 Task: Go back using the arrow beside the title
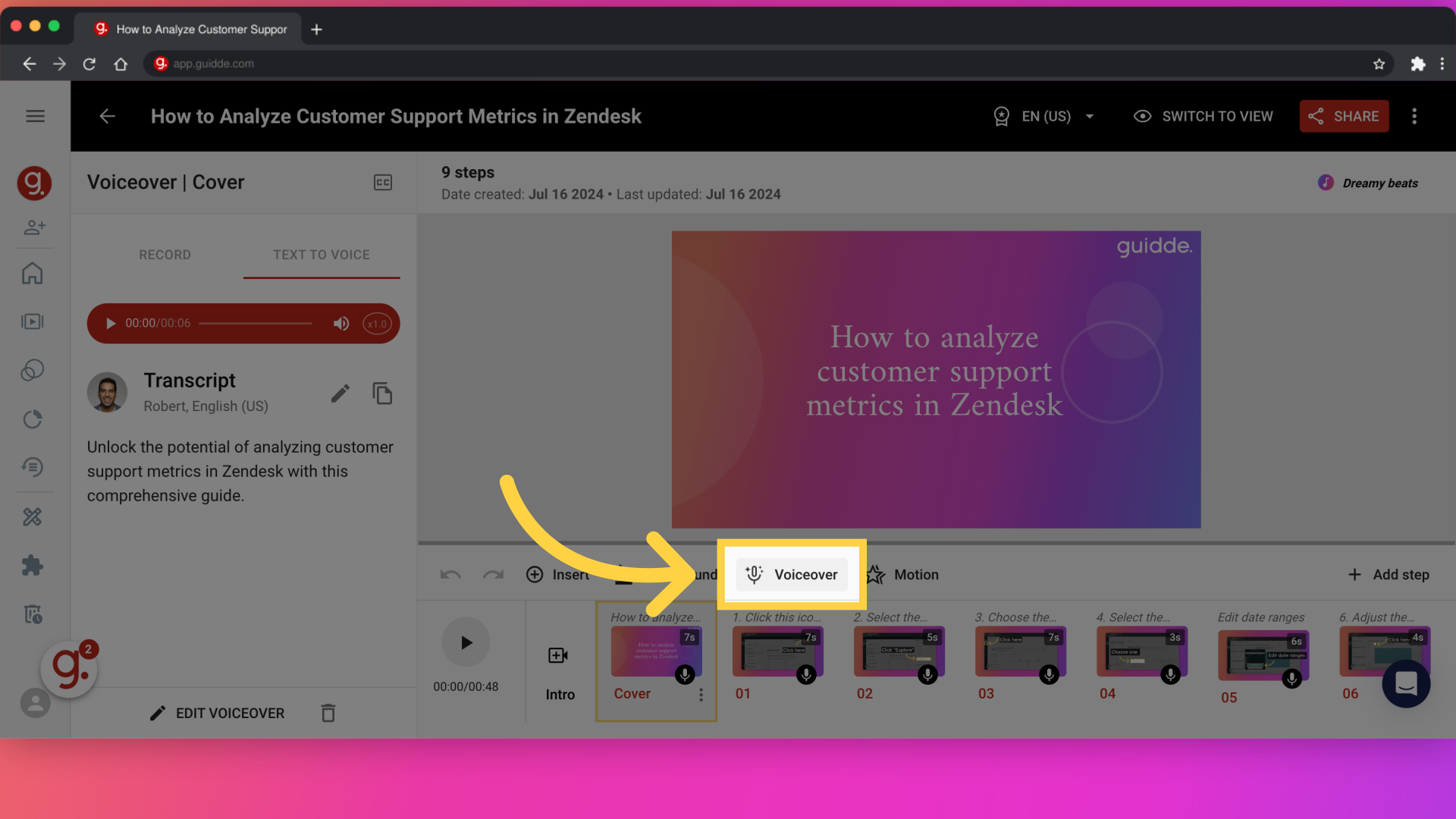click(x=108, y=116)
